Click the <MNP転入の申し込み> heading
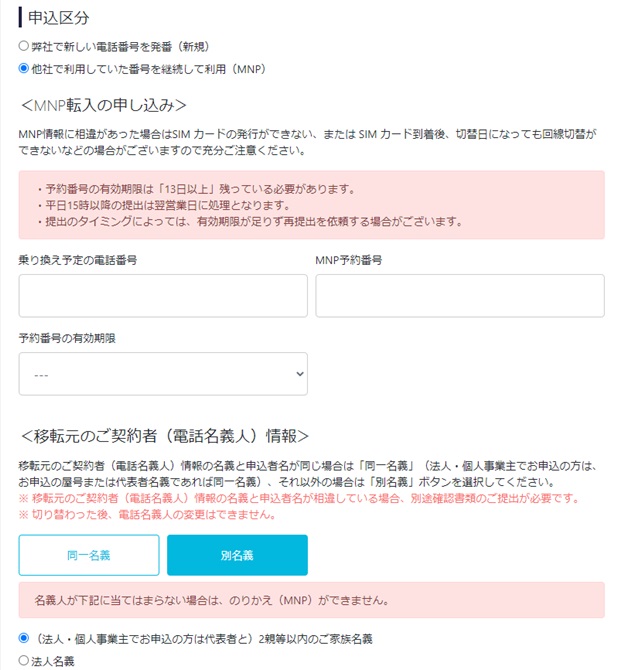 [103, 105]
